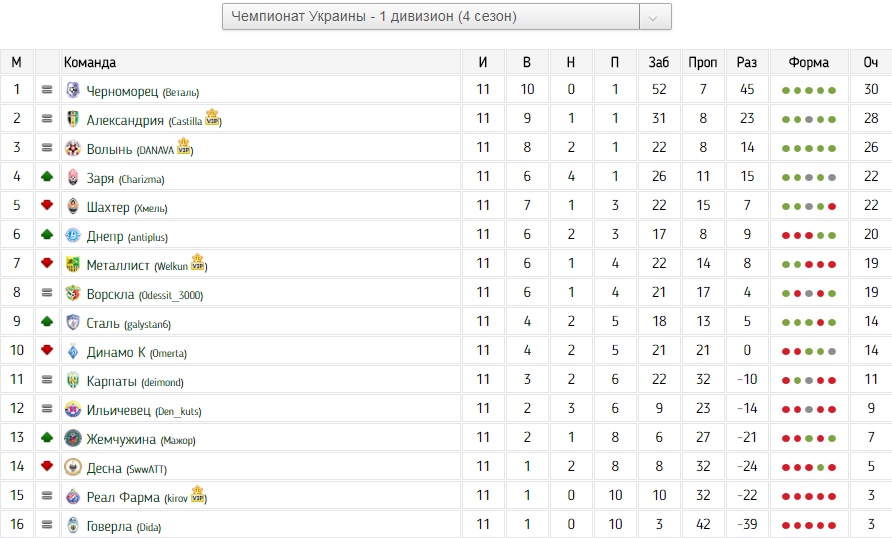Click the Форма column header
892x538 pixels.
808,62
